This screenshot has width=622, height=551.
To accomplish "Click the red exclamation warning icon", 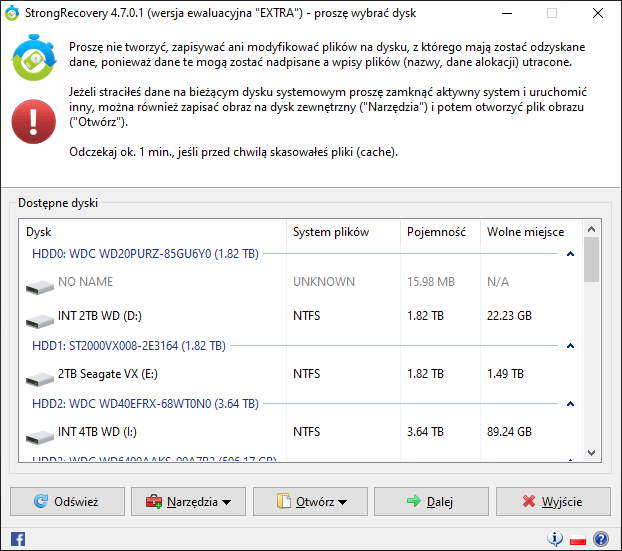I will pyautogui.click(x=34, y=121).
